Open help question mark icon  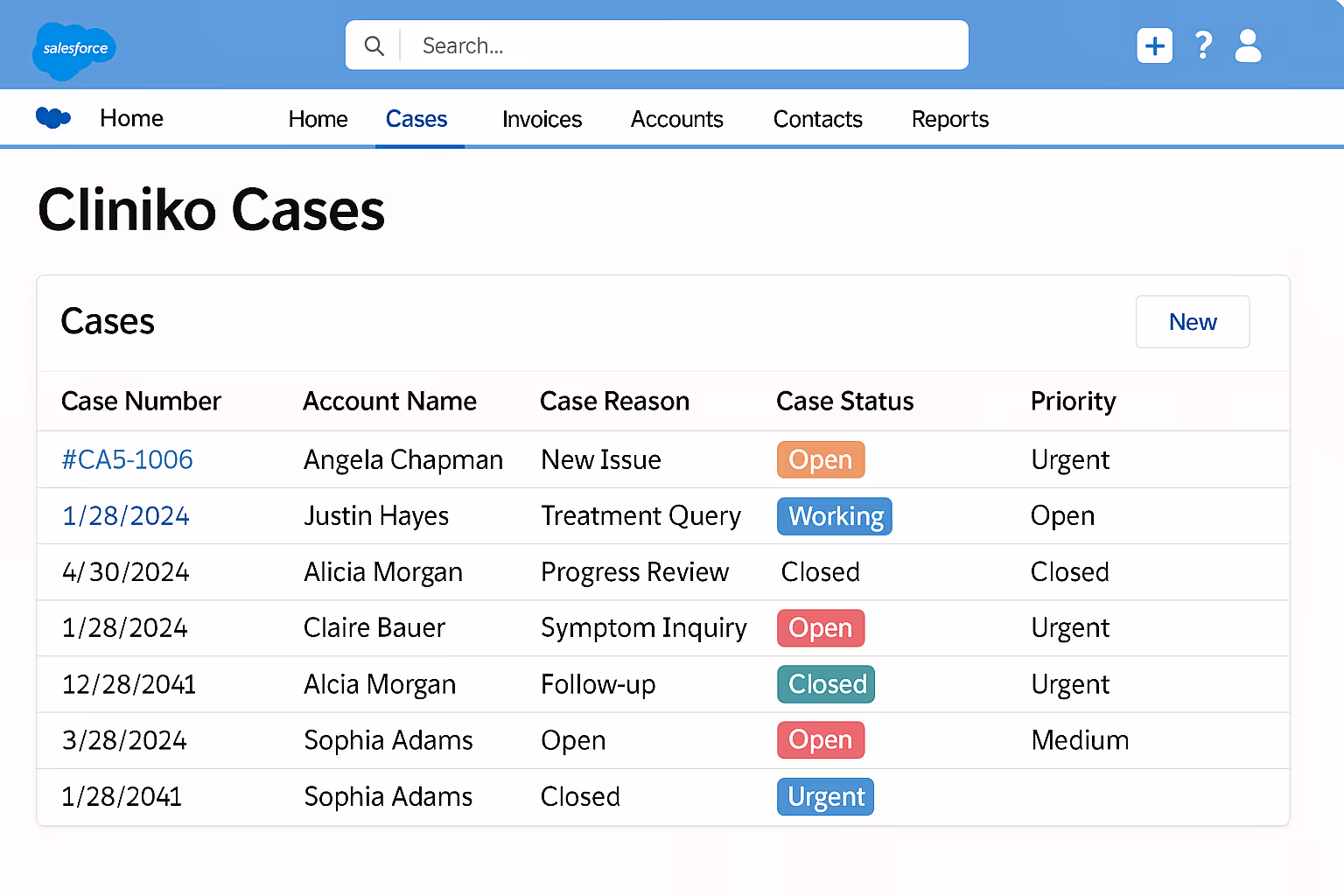1203,45
